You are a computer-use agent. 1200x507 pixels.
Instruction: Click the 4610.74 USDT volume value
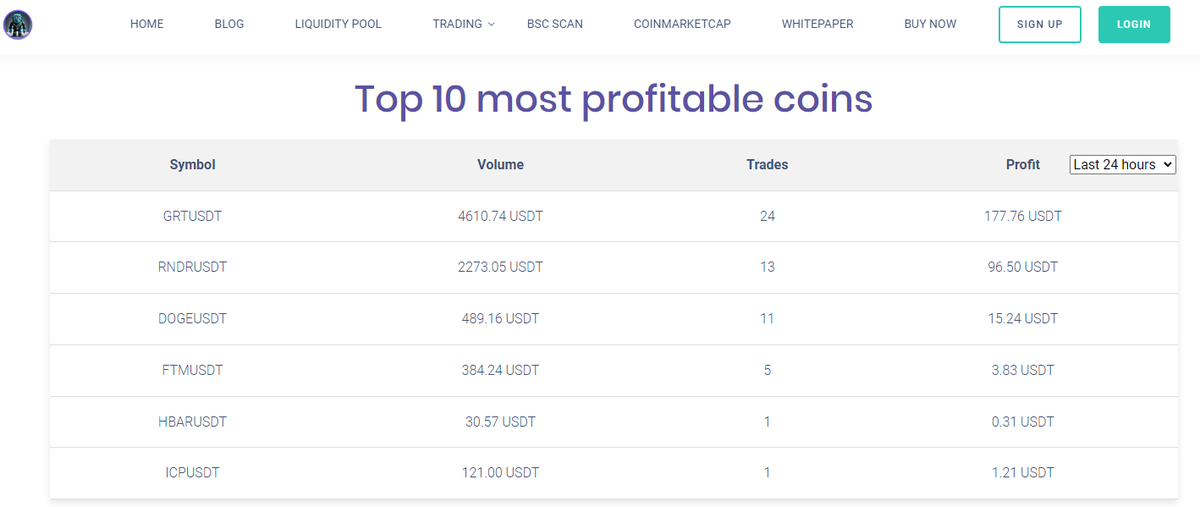click(x=500, y=216)
